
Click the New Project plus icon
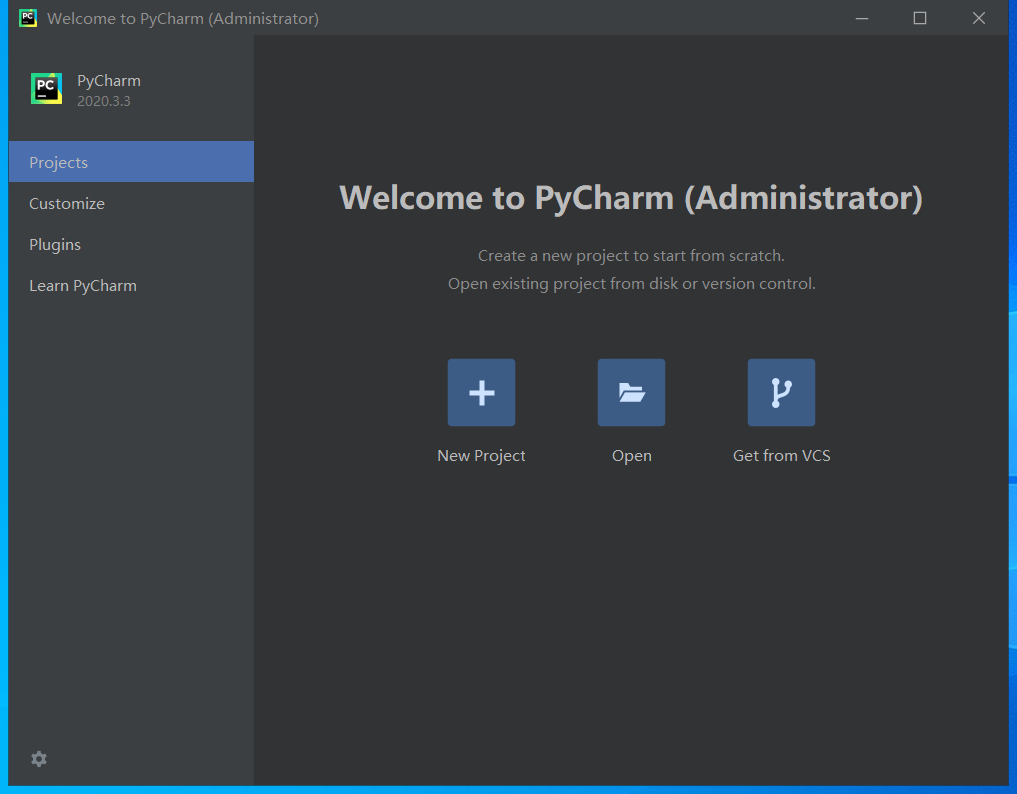coord(481,392)
